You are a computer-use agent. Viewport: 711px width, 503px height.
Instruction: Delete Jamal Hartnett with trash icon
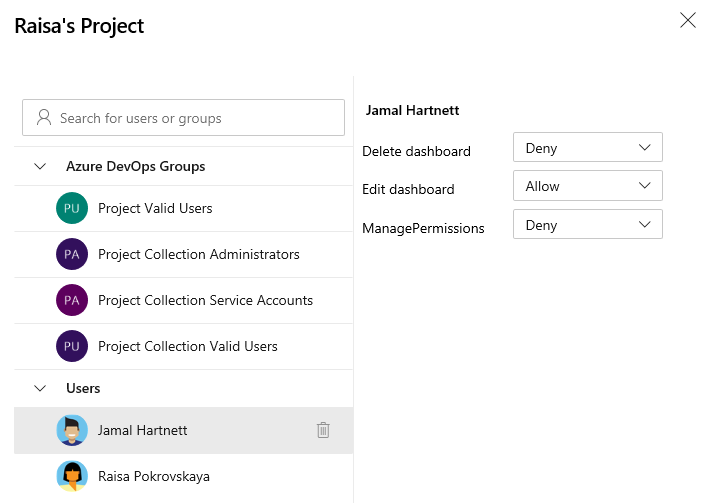point(323,430)
